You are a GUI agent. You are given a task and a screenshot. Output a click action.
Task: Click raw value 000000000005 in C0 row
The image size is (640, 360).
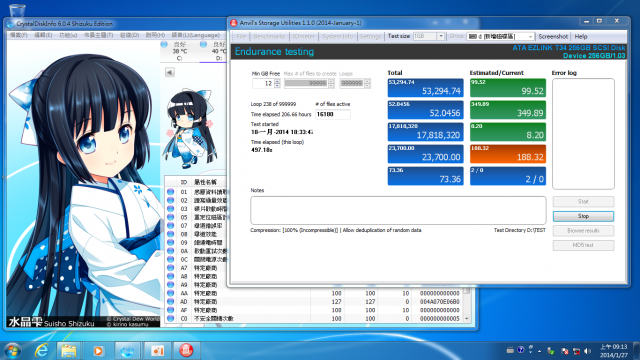440,318
